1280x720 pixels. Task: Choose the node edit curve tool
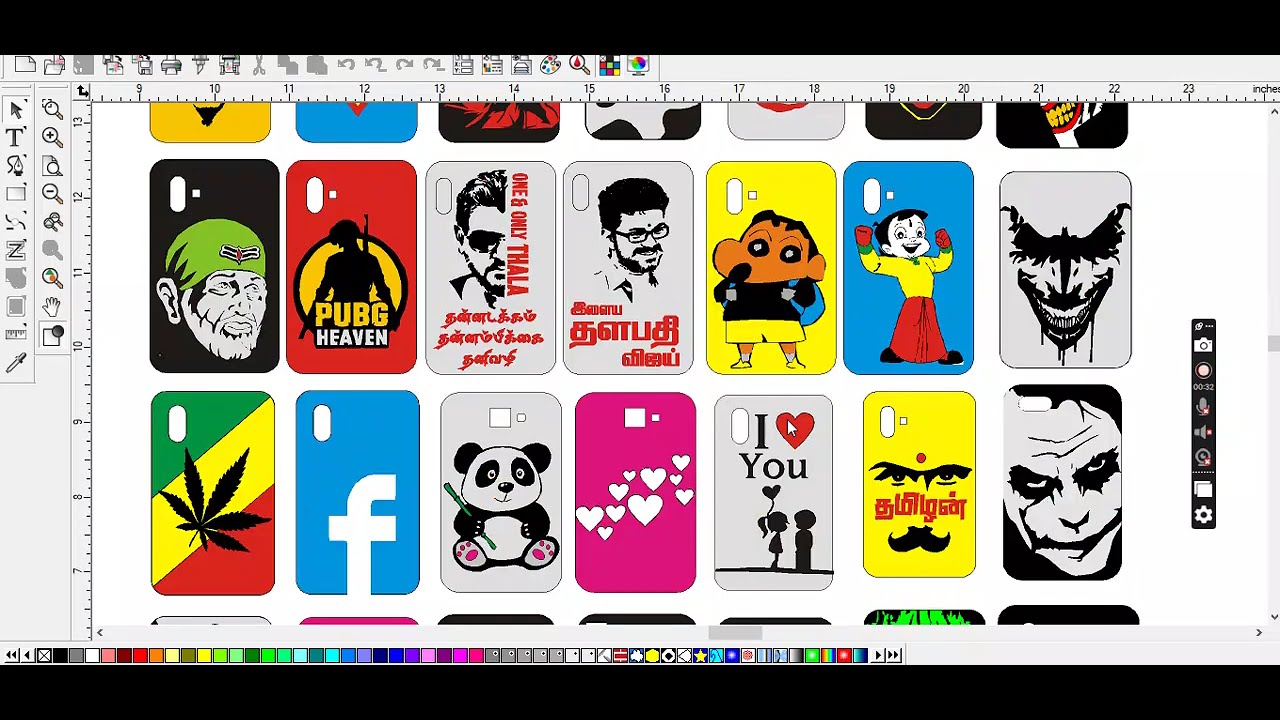pos(16,220)
